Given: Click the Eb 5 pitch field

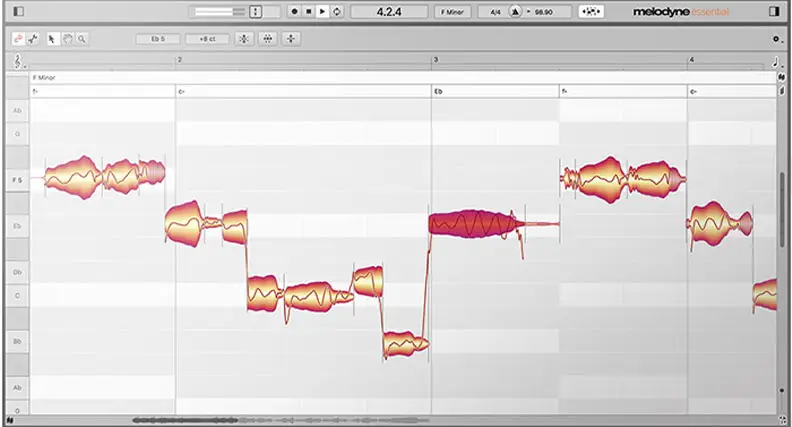Looking at the screenshot, I should [158, 39].
